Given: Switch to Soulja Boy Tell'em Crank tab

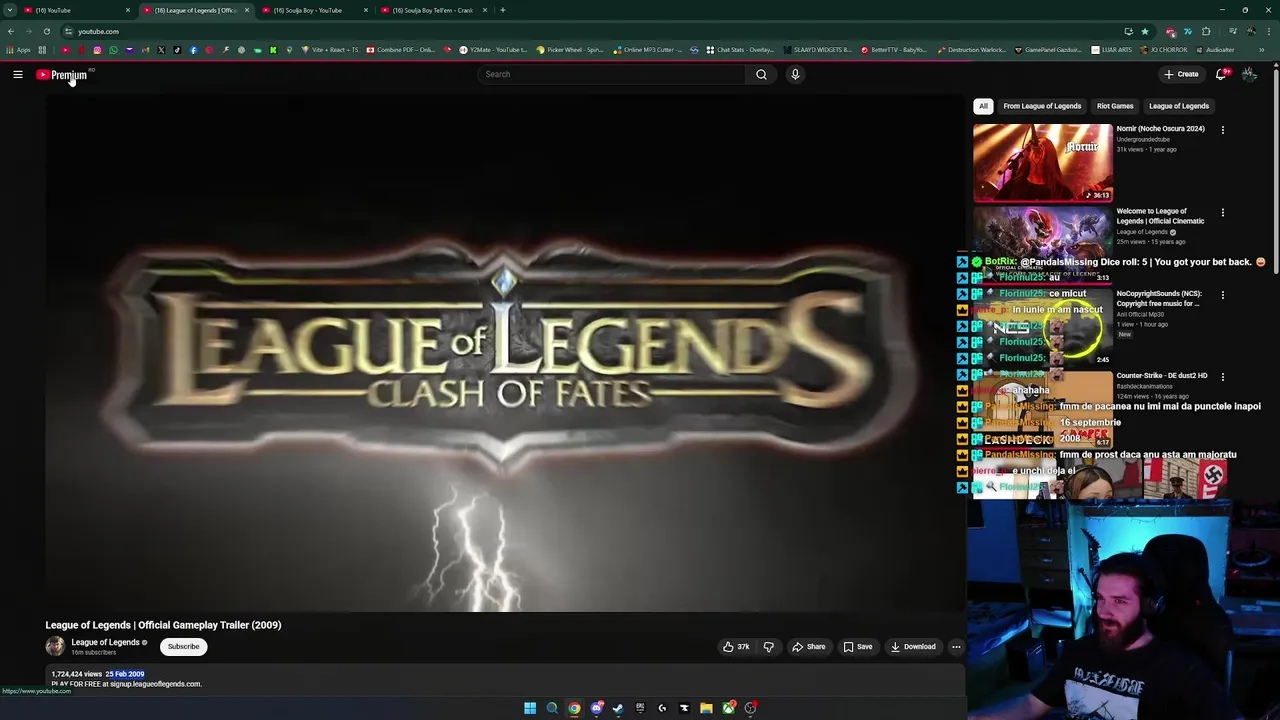Looking at the screenshot, I should click(432, 10).
